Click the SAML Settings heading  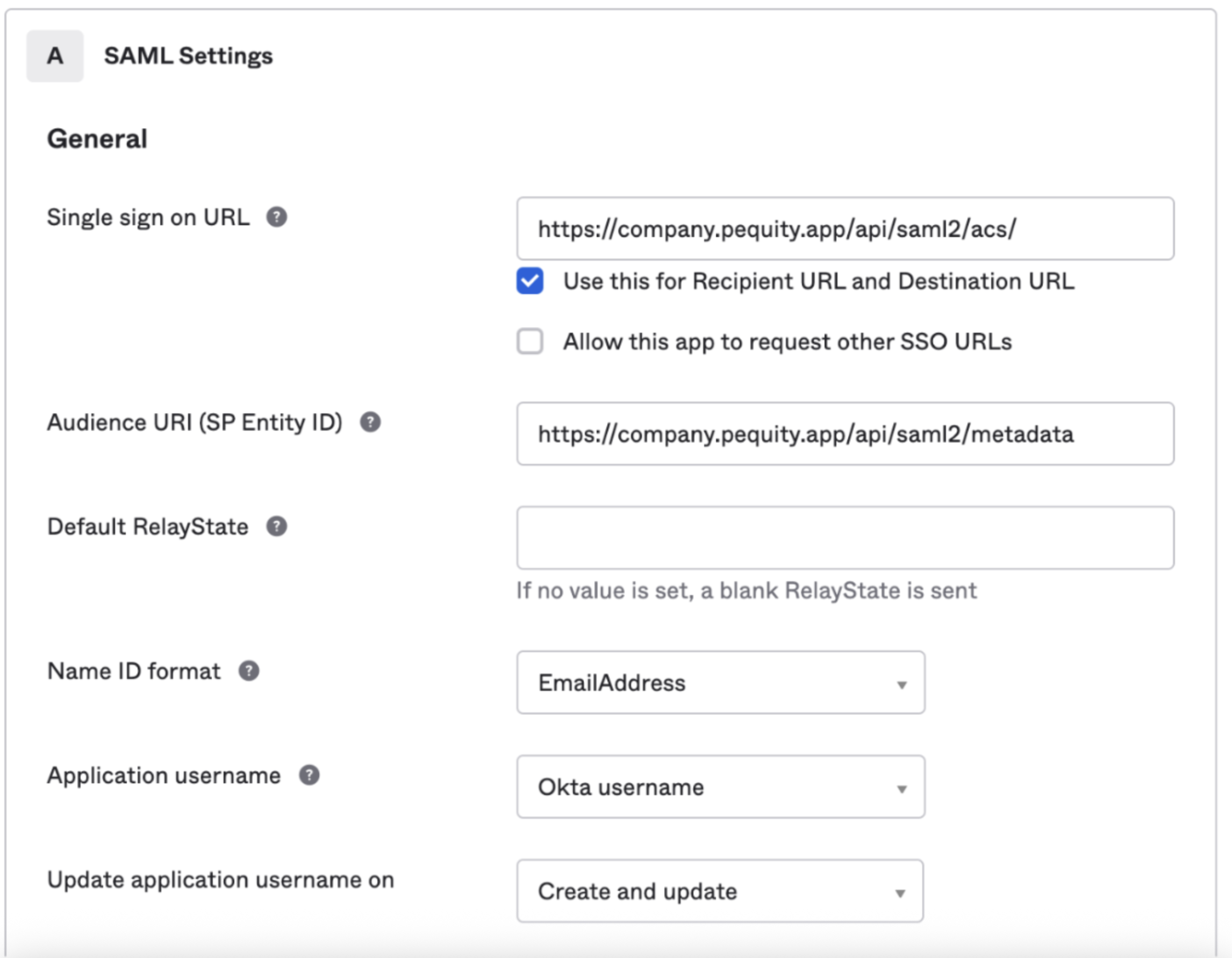pyautogui.click(x=189, y=56)
